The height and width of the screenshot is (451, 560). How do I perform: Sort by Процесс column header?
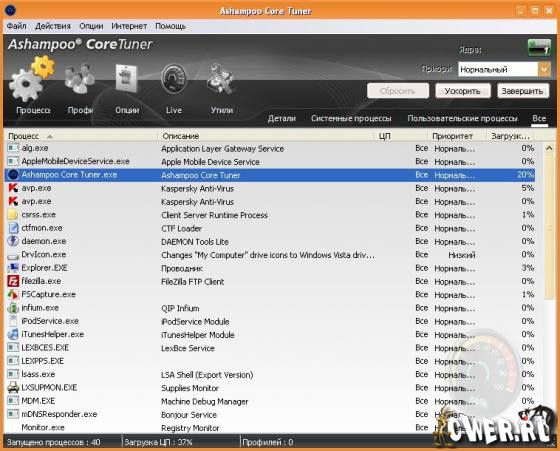tap(81, 136)
